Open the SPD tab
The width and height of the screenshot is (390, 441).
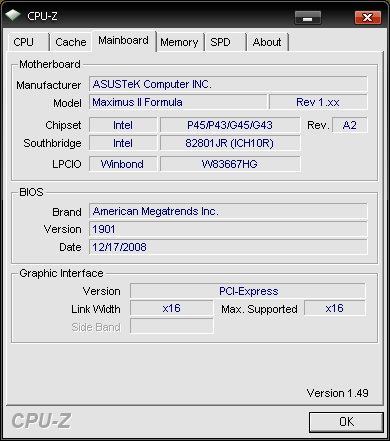coord(225,42)
